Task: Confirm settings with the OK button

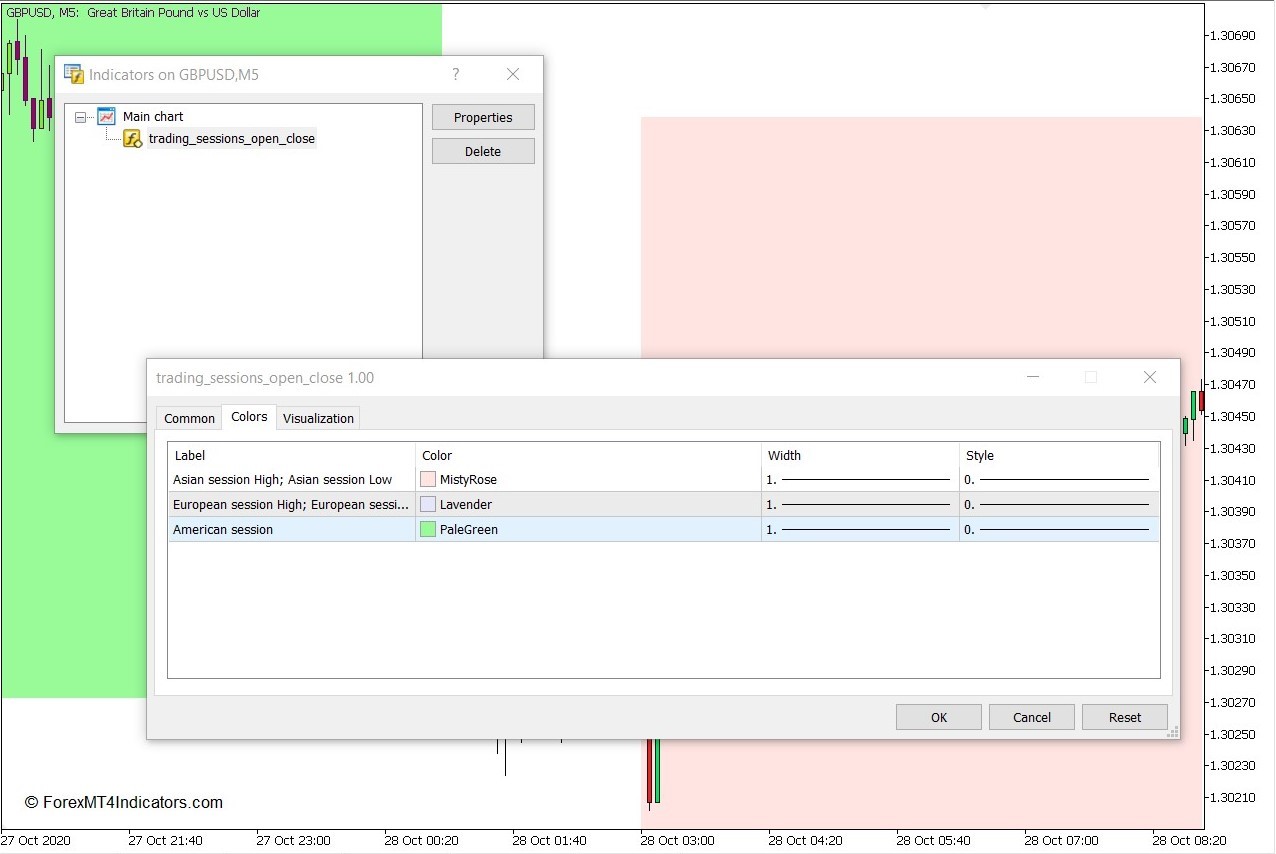Action: pyautogui.click(x=939, y=717)
